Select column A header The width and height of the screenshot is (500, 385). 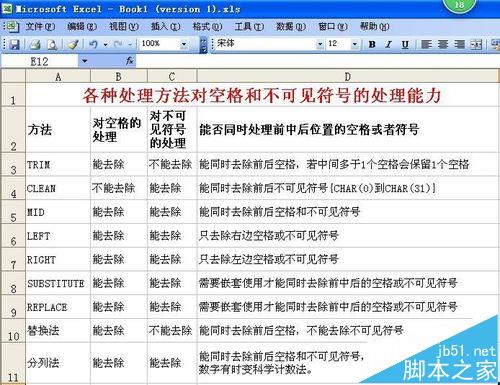click(58, 77)
